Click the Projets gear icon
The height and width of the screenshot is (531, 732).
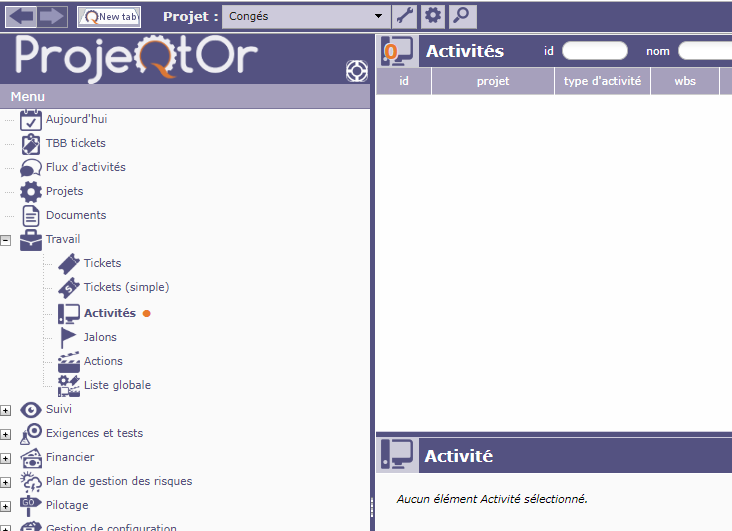tap(31, 191)
